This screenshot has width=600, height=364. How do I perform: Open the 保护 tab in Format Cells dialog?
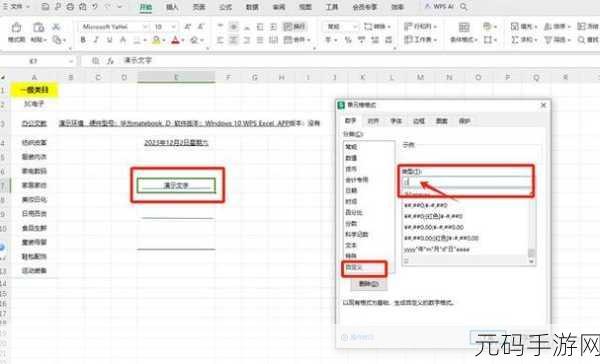click(x=464, y=121)
